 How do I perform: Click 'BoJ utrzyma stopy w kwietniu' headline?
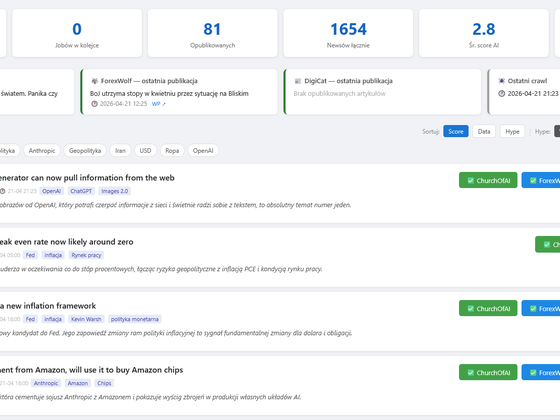tap(169, 94)
